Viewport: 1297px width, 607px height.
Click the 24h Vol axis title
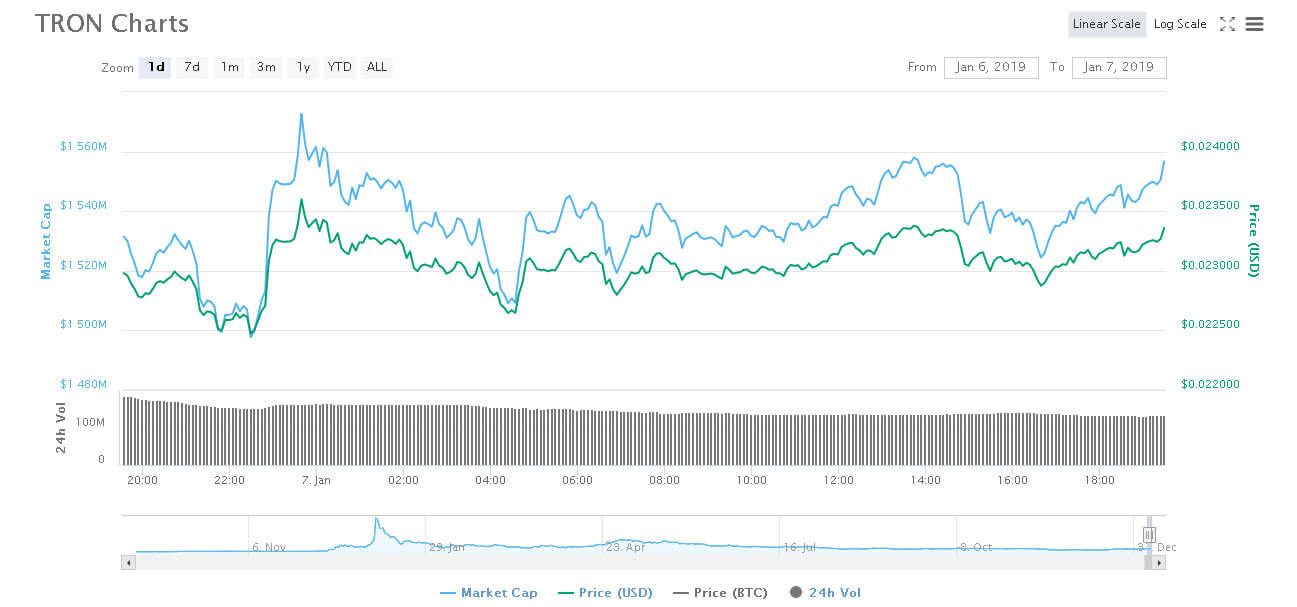click(x=61, y=427)
